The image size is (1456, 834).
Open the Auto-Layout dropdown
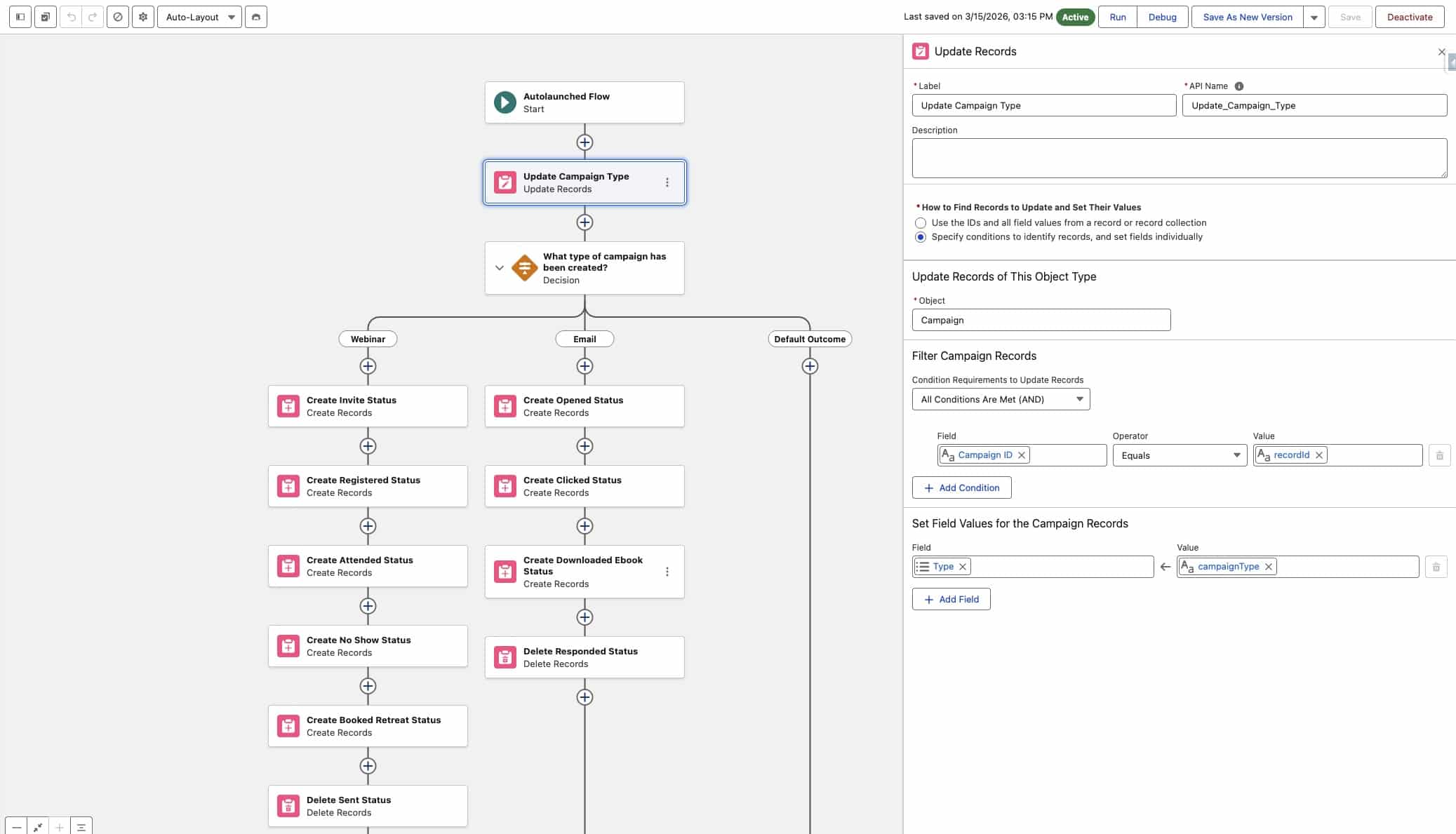click(x=199, y=17)
